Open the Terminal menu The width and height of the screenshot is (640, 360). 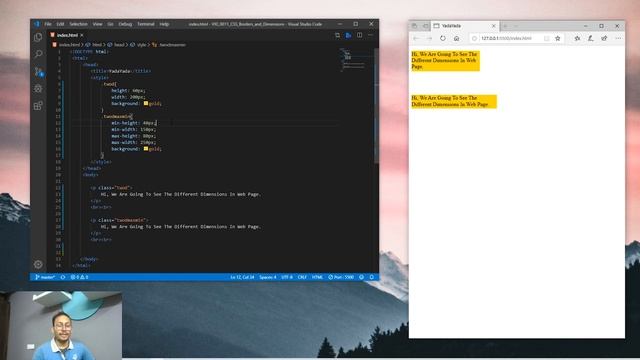[x=146, y=24]
